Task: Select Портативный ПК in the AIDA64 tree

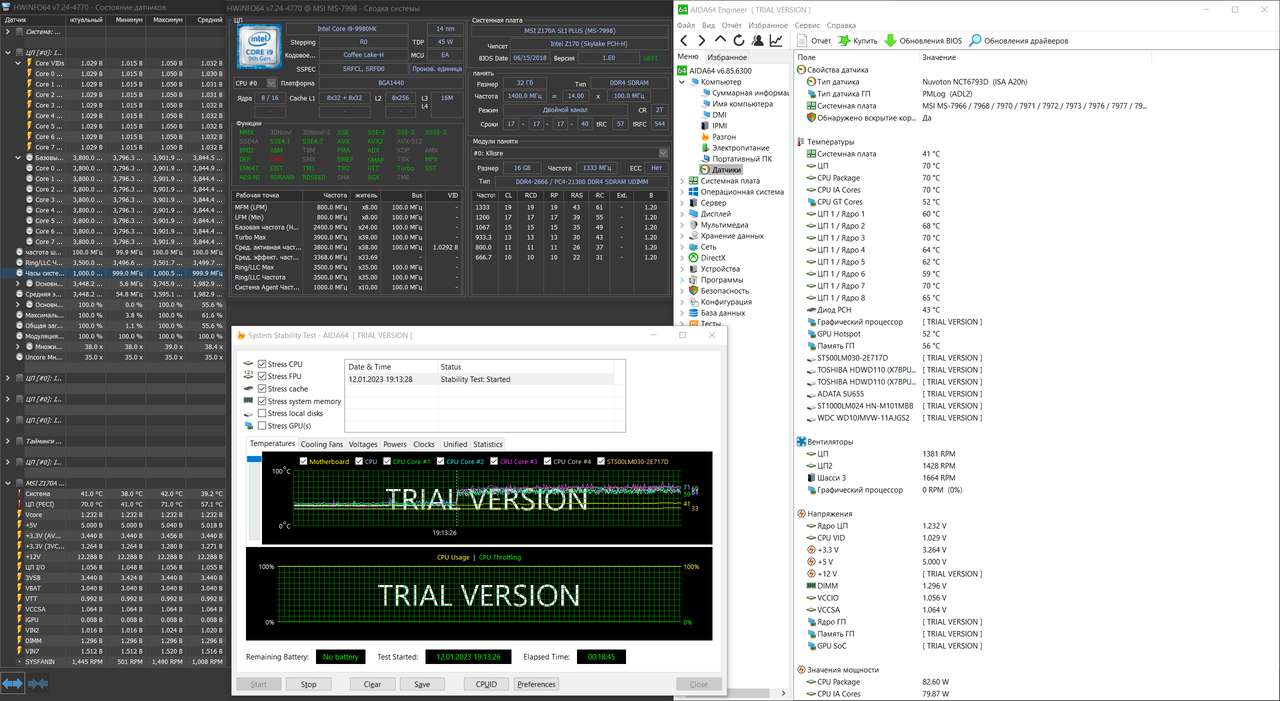Action: (x=735, y=159)
